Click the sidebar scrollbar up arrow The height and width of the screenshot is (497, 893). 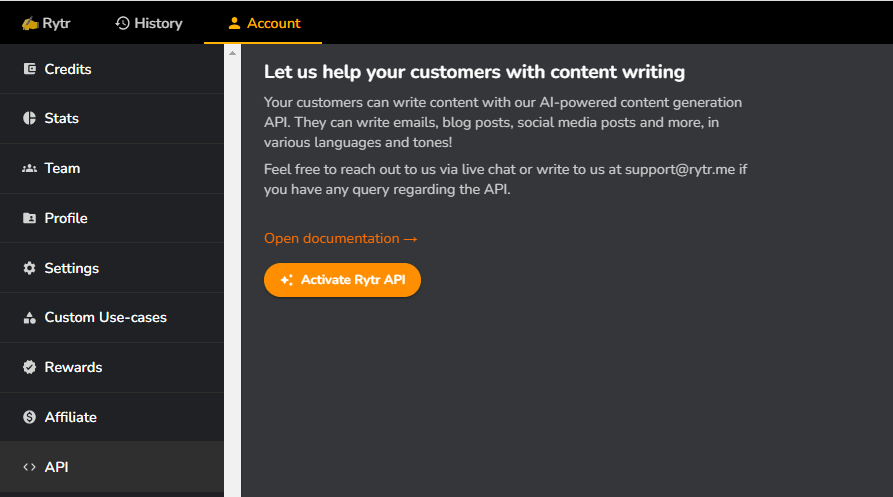233,52
